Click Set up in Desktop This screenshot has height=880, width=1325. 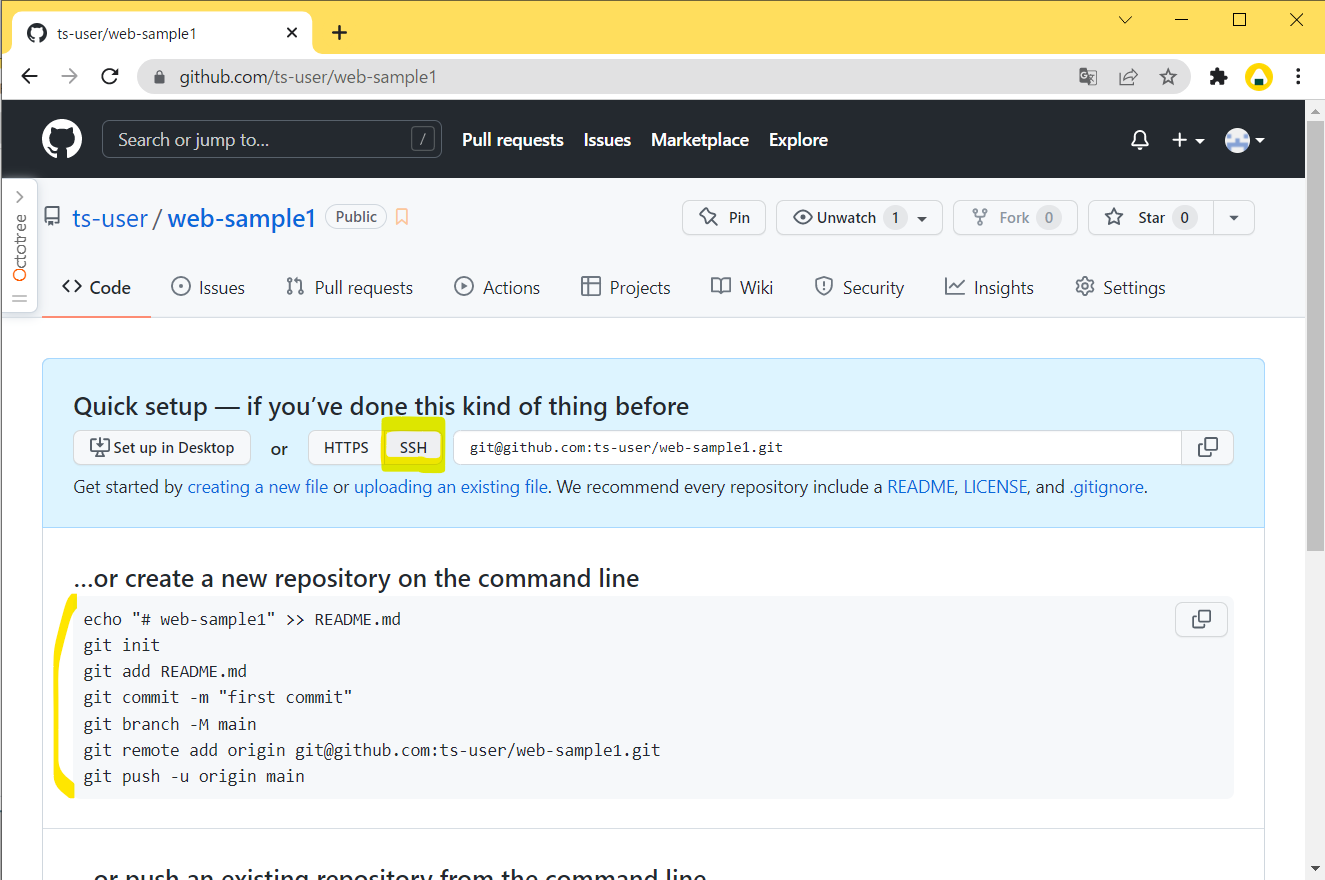point(162,447)
